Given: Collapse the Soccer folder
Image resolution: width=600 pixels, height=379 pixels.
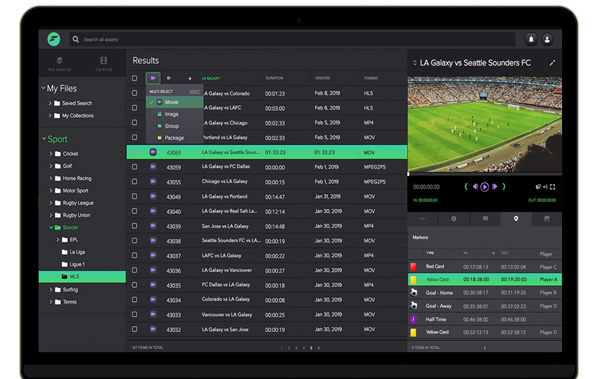Looking at the screenshot, I should click(x=51, y=227).
